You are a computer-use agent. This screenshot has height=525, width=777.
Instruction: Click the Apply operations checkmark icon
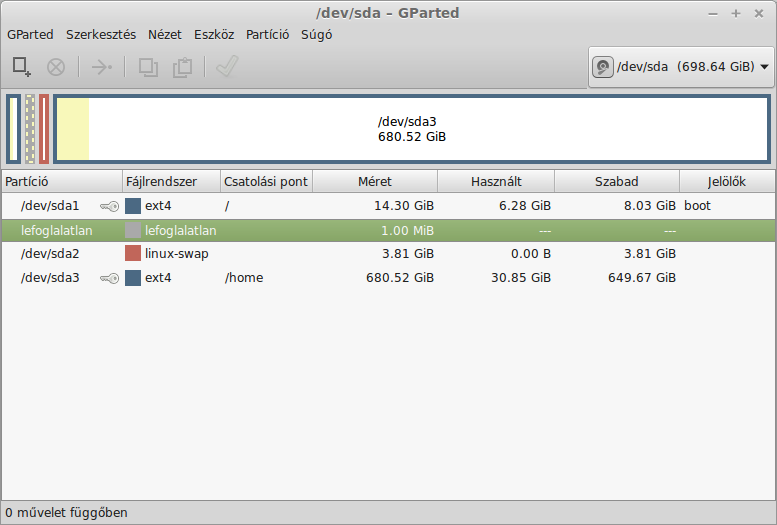(x=227, y=66)
